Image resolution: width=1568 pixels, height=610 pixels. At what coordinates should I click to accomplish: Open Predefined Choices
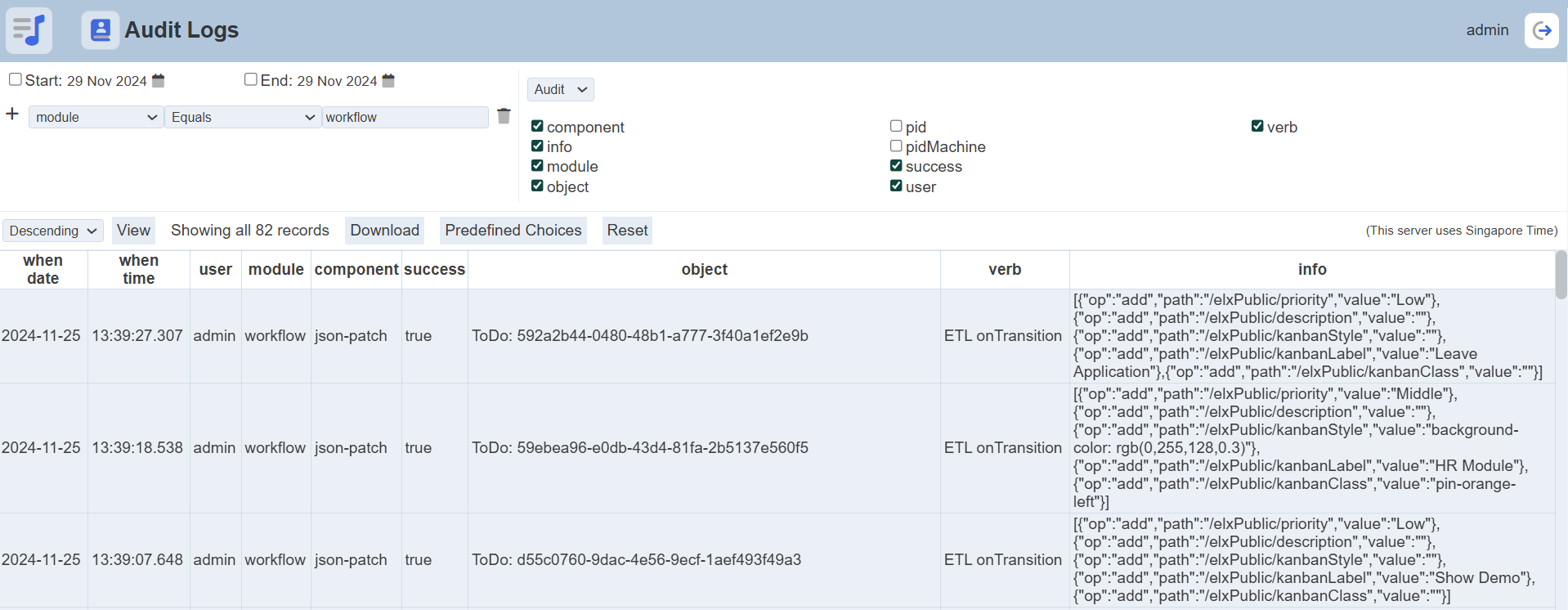[513, 231]
